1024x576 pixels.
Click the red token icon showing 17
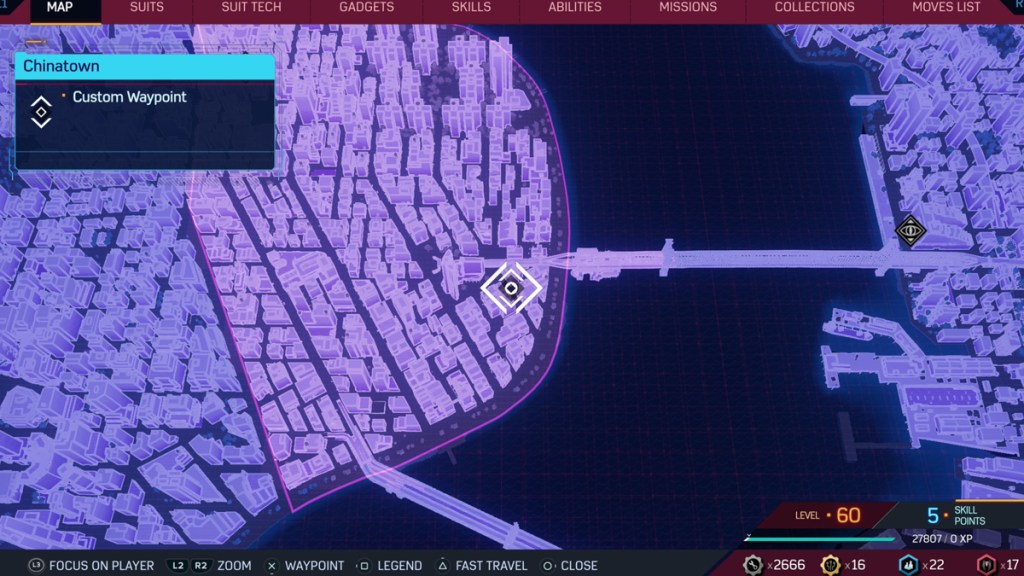[986, 565]
